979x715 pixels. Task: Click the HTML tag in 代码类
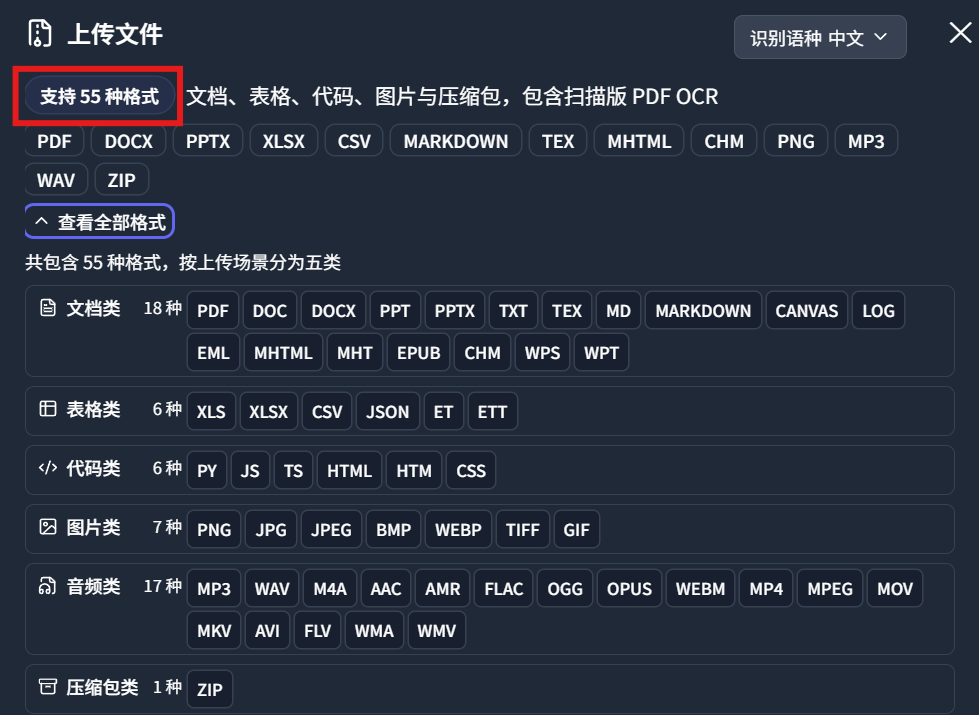point(349,470)
